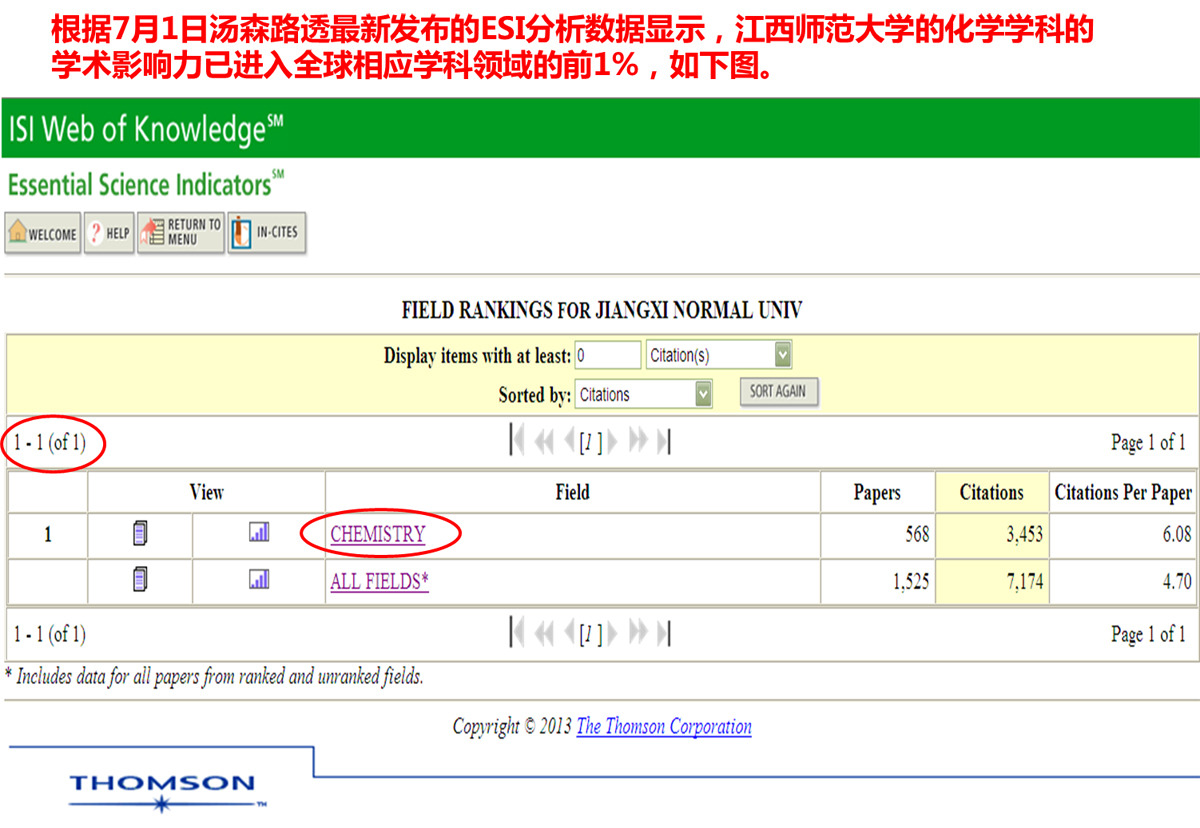Go to last page in bottom pager

coord(663,633)
